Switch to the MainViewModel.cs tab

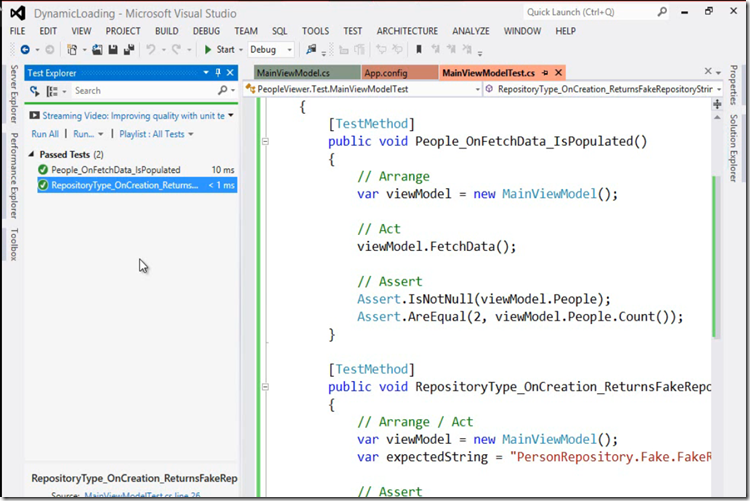[x=307, y=73]
